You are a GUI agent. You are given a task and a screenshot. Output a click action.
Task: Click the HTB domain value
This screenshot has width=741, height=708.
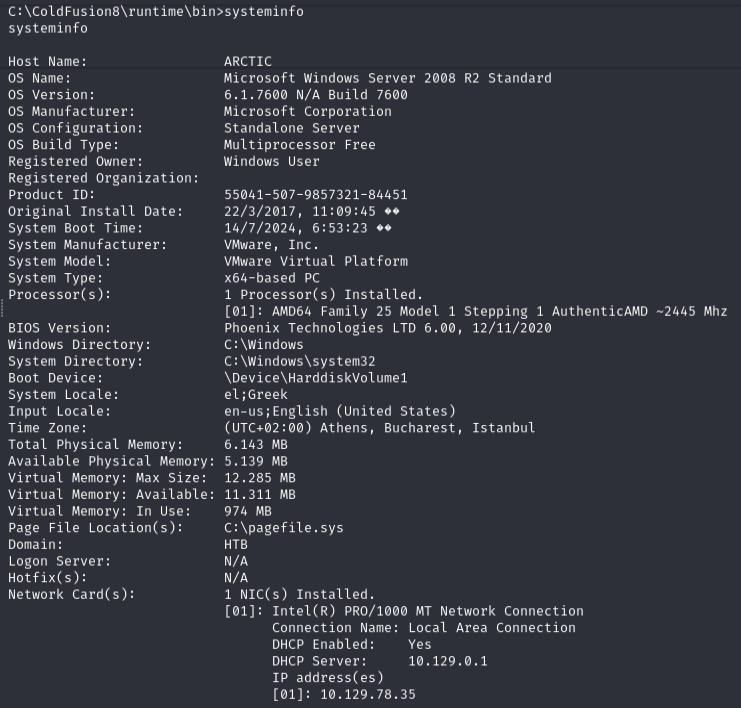pos(235,545)
